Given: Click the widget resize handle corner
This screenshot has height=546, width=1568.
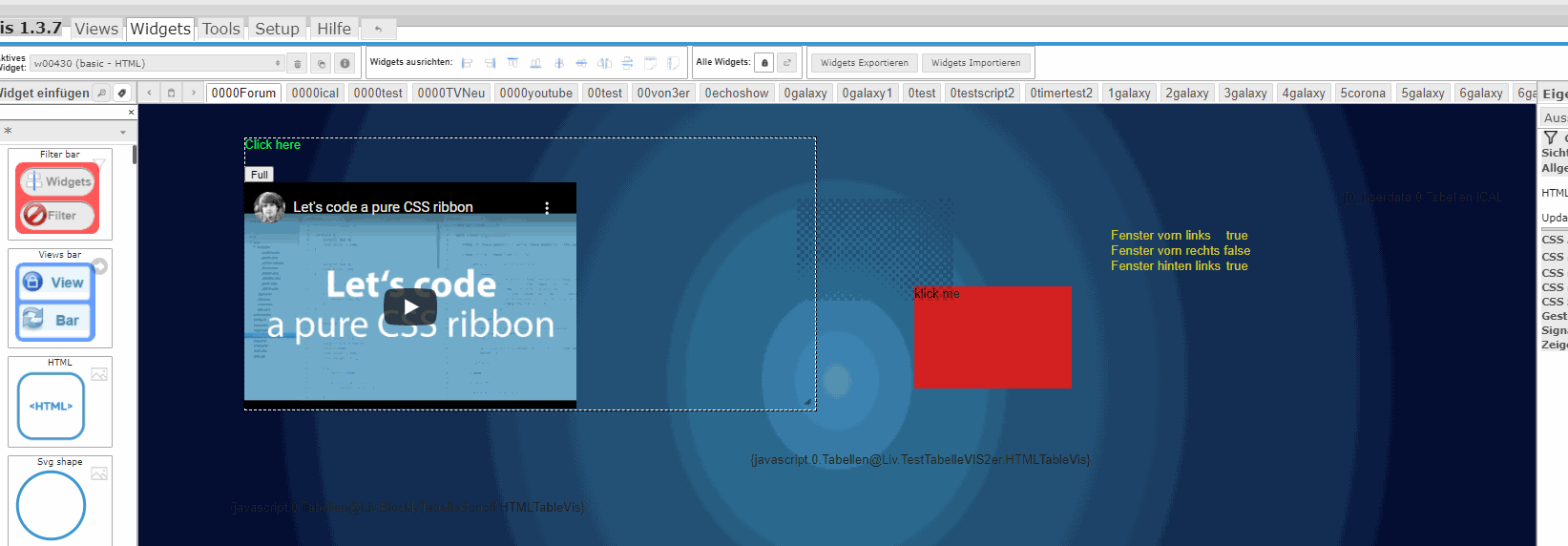Looking at the screenshot, I should click(807, 402).
